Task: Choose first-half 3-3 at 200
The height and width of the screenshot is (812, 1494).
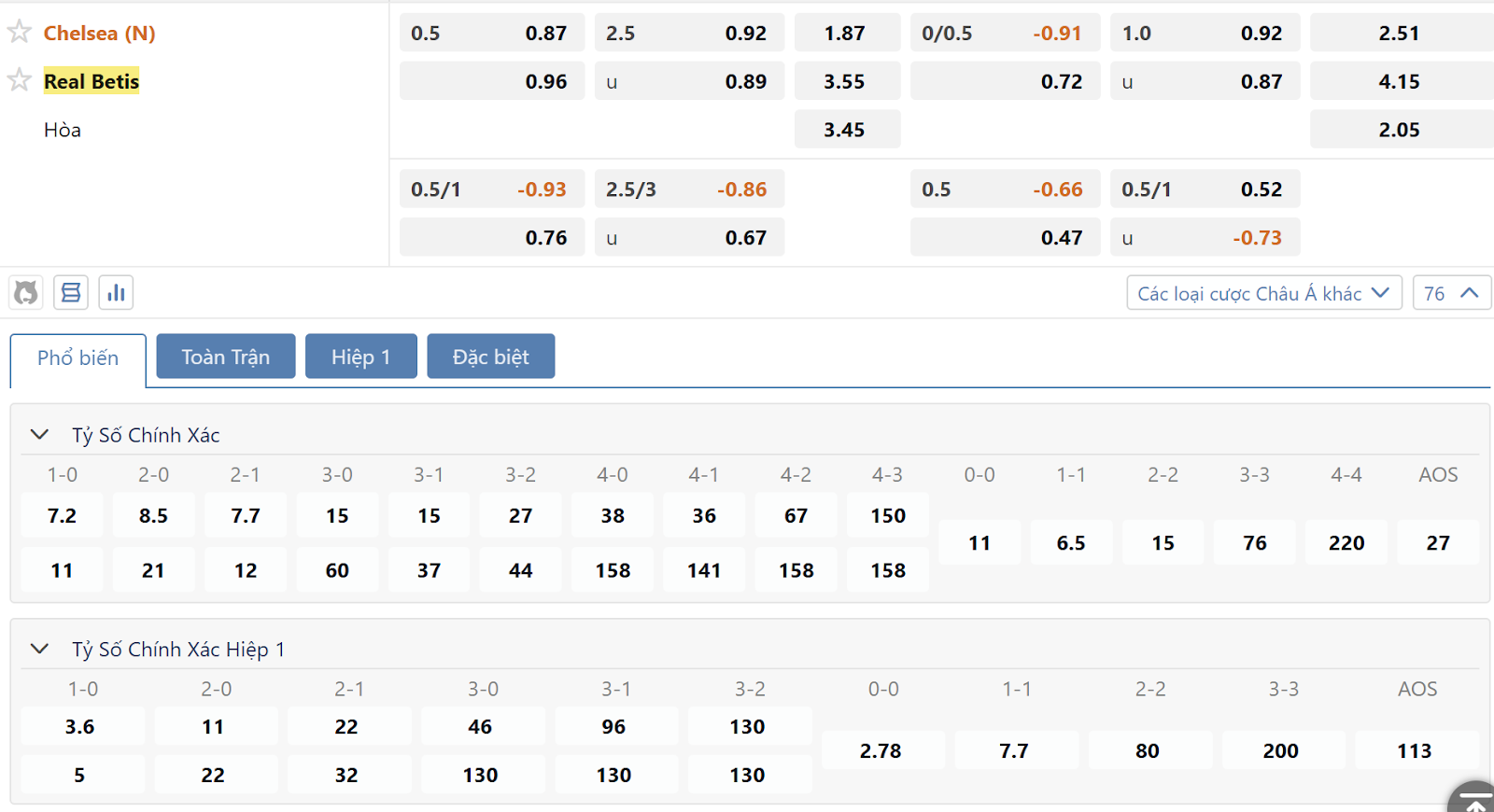Action: click(1284, 750)
